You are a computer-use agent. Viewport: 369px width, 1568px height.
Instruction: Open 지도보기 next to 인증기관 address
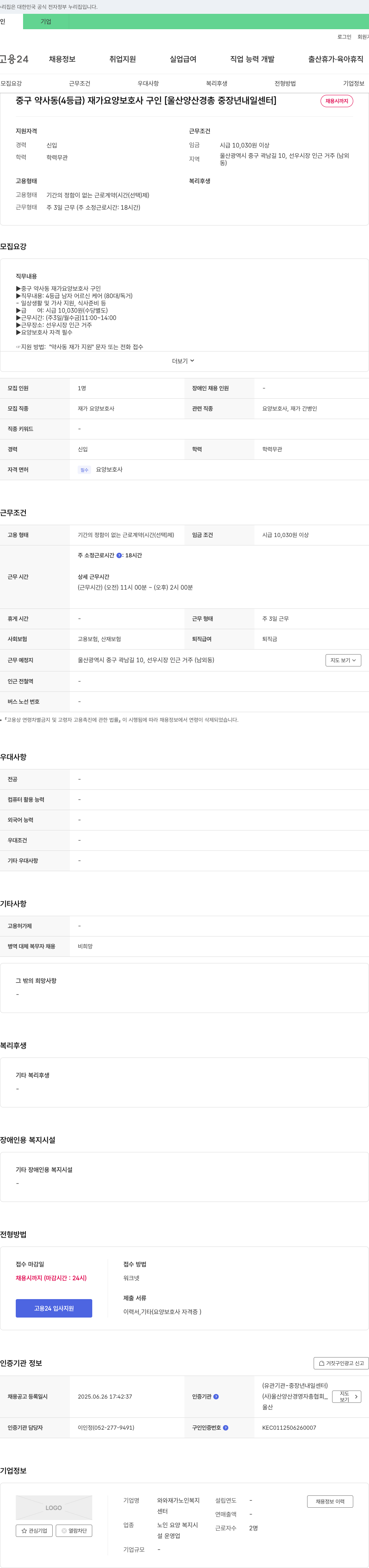click(346, 1396)
